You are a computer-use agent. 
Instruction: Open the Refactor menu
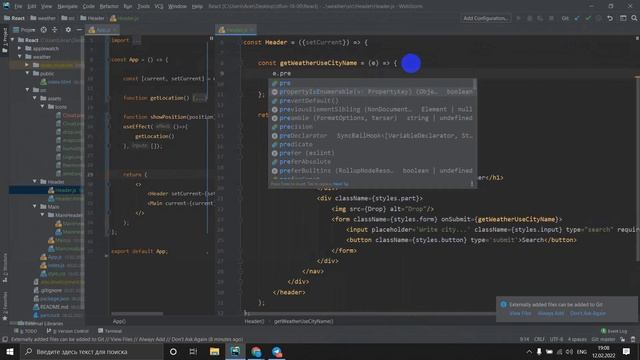(x=109, y=6)
